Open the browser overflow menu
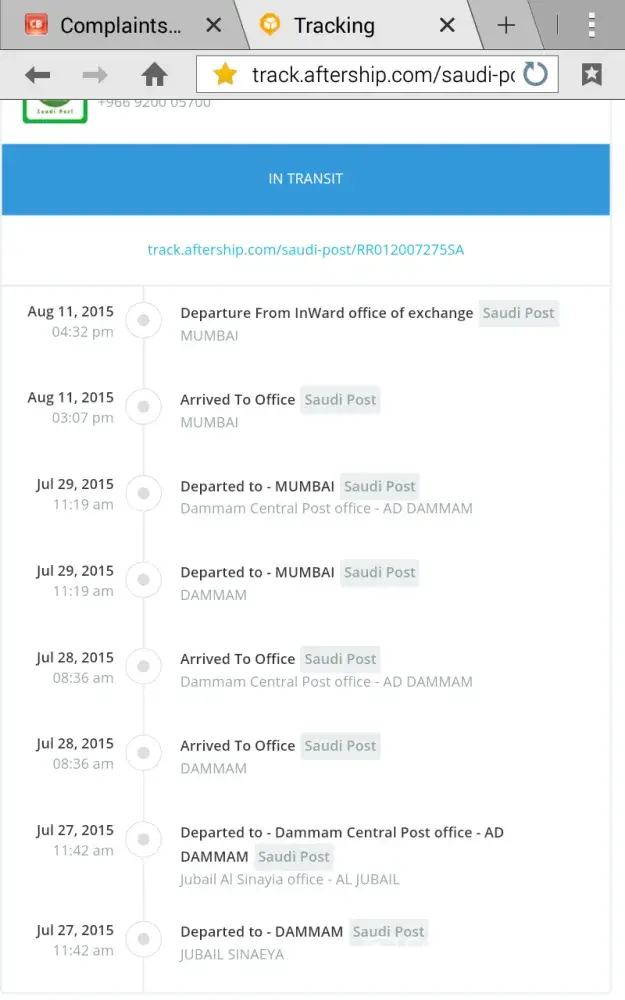625x1000 pixels. (x=592, y=25)
